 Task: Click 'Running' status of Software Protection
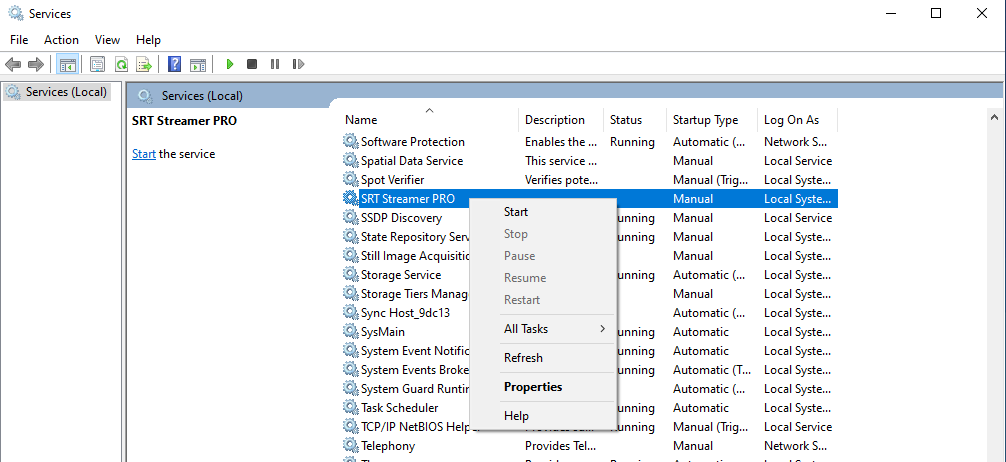632,142
